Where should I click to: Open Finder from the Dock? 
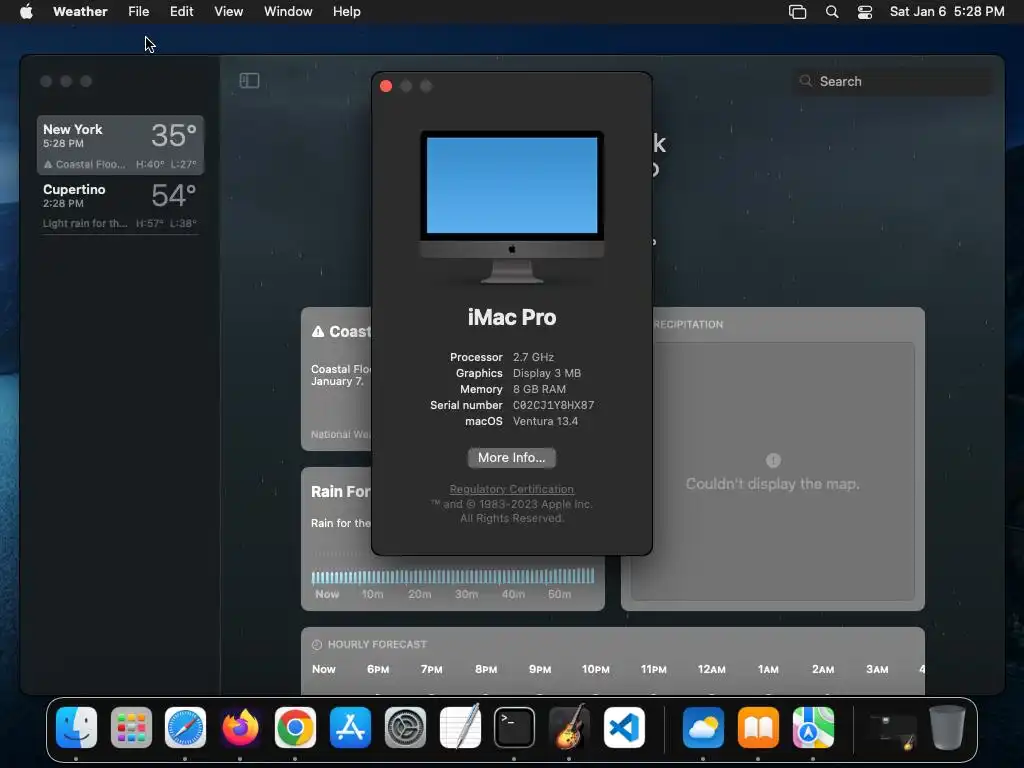point(76,728)
